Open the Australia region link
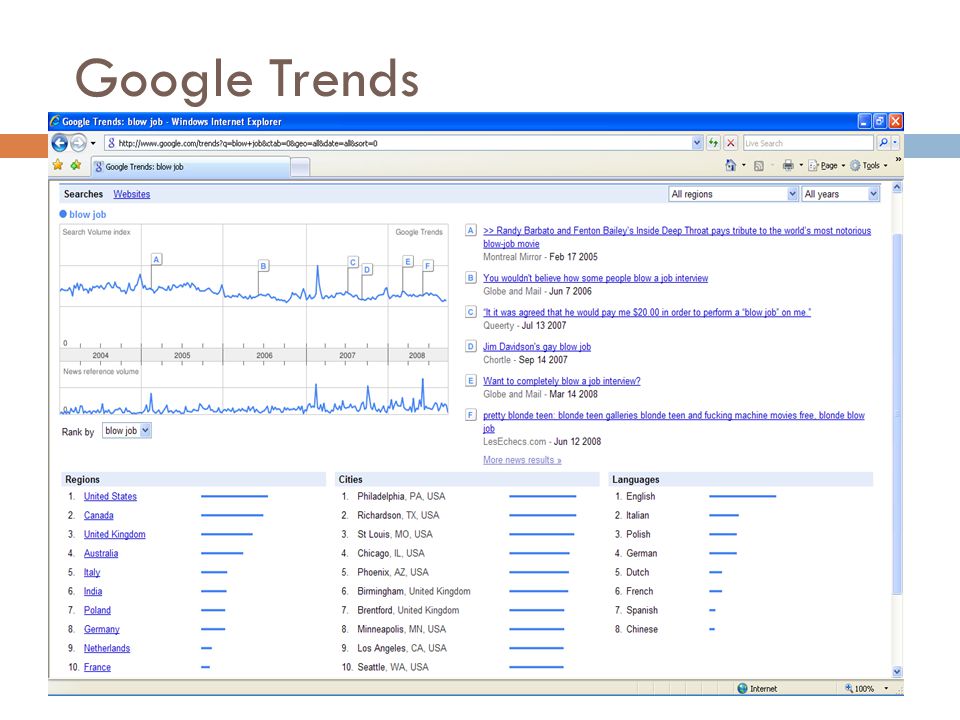Image resolution: width=960 pixels, height=720 pixels. pos(101,553)
